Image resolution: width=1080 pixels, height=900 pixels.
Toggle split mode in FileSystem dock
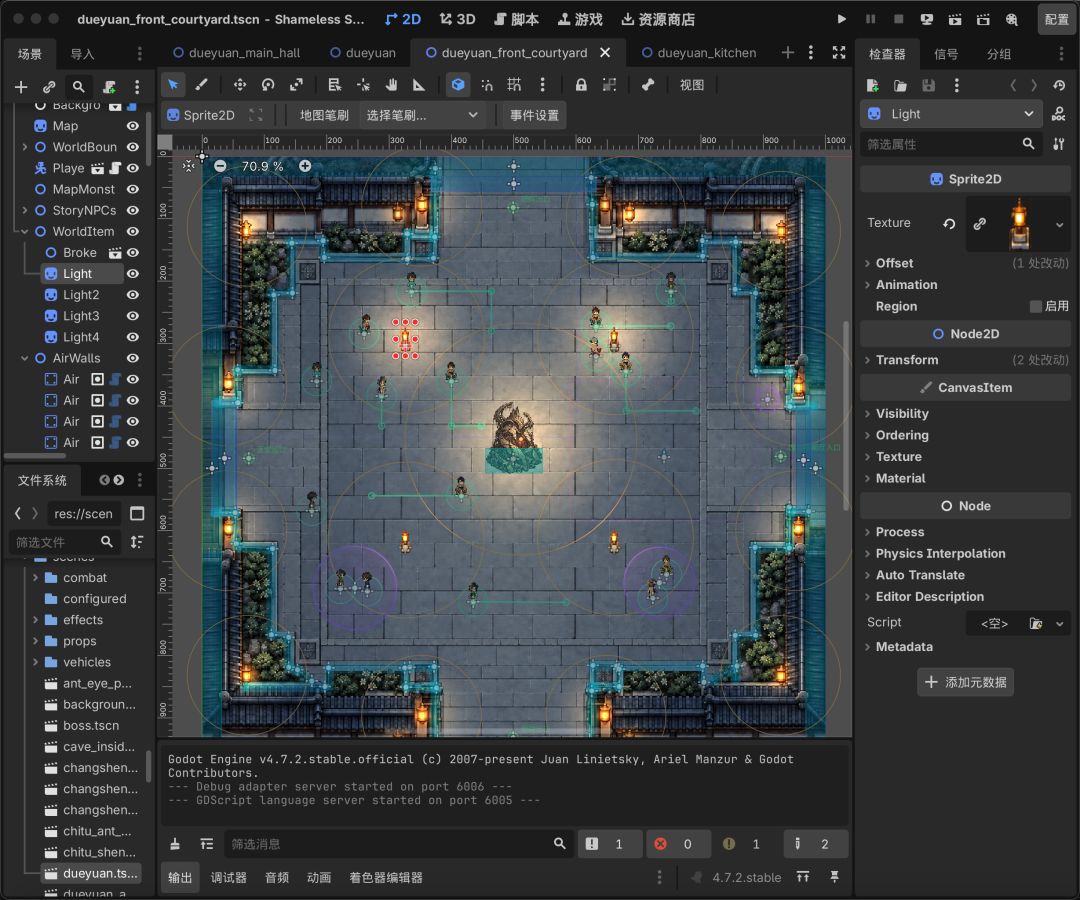click(x=137, y=514)
